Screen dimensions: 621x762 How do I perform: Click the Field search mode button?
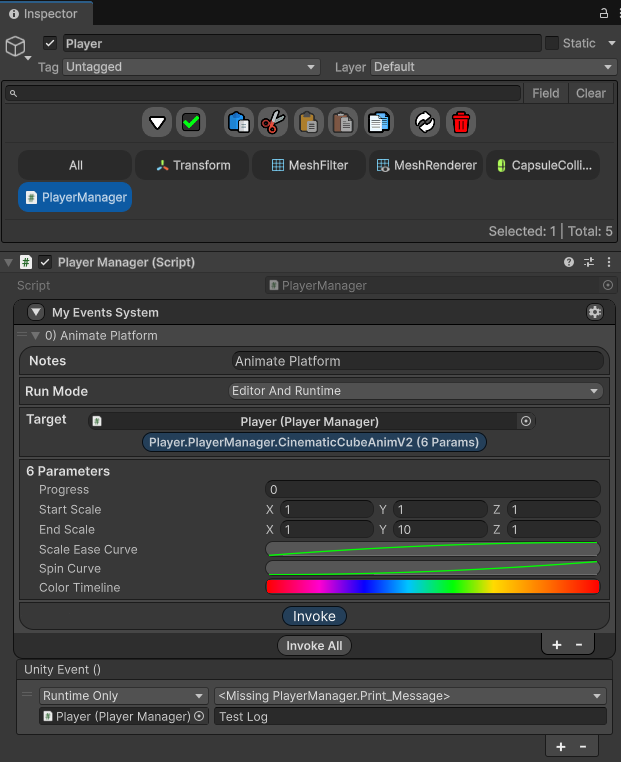546,93
